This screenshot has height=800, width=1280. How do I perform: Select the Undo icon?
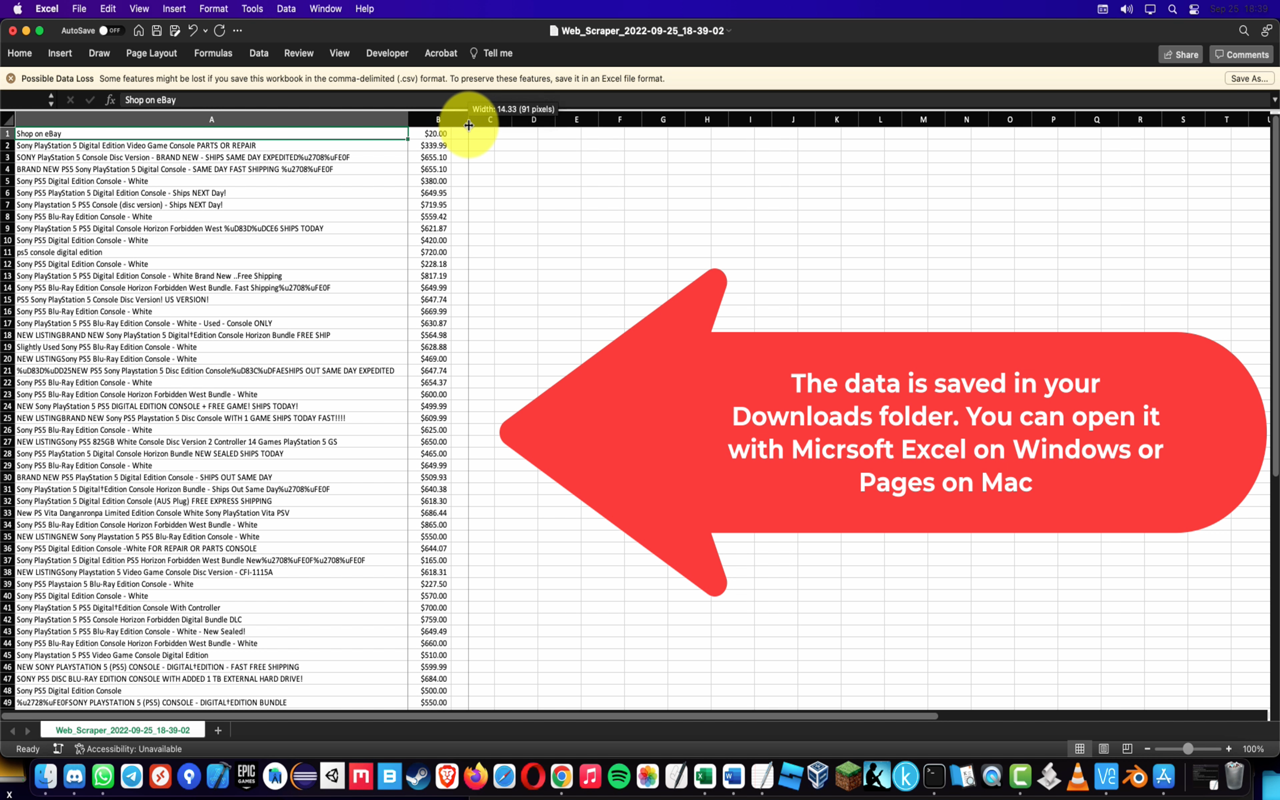[x=193, y=30]
